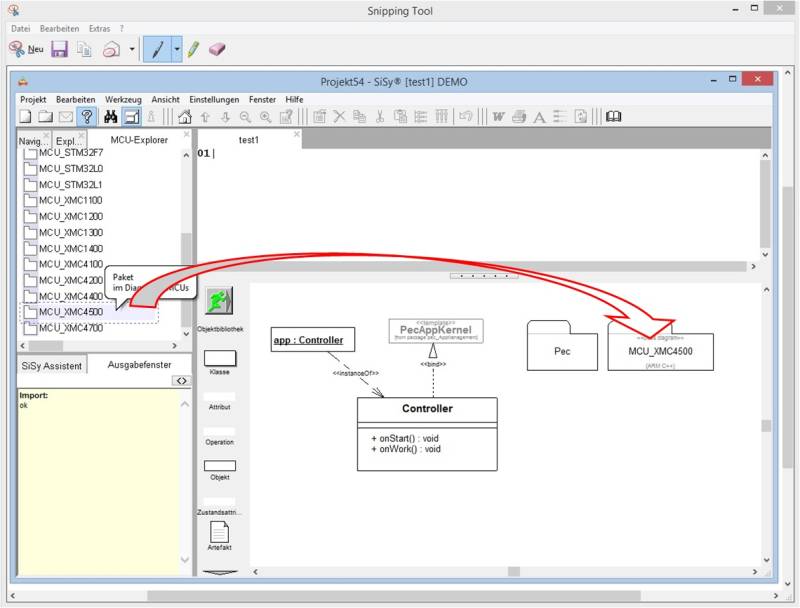Close the test1 editor tab
The image size is (800, 608).
coord(296,134)
